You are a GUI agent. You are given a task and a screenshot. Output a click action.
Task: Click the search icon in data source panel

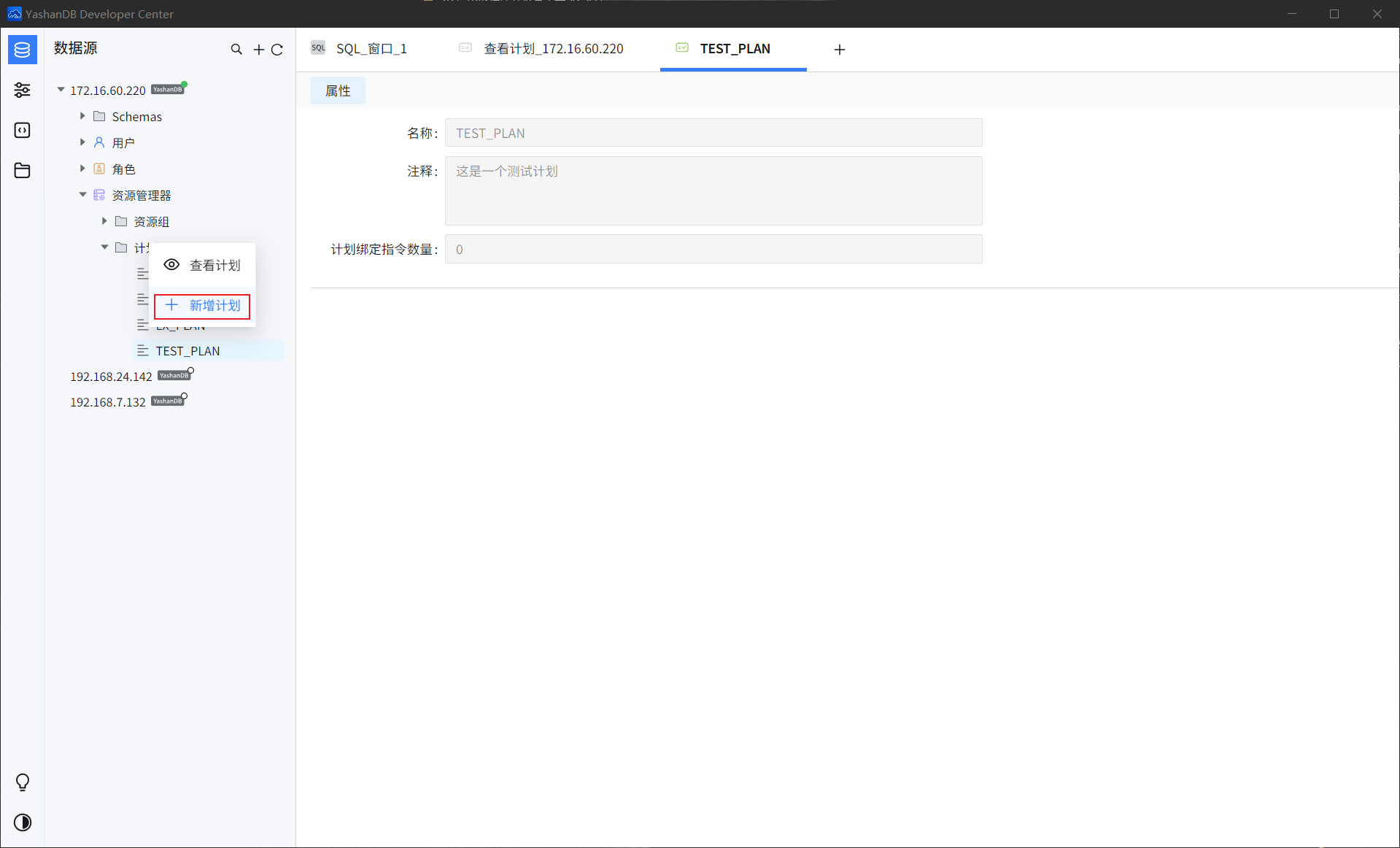tap(236, 50)
